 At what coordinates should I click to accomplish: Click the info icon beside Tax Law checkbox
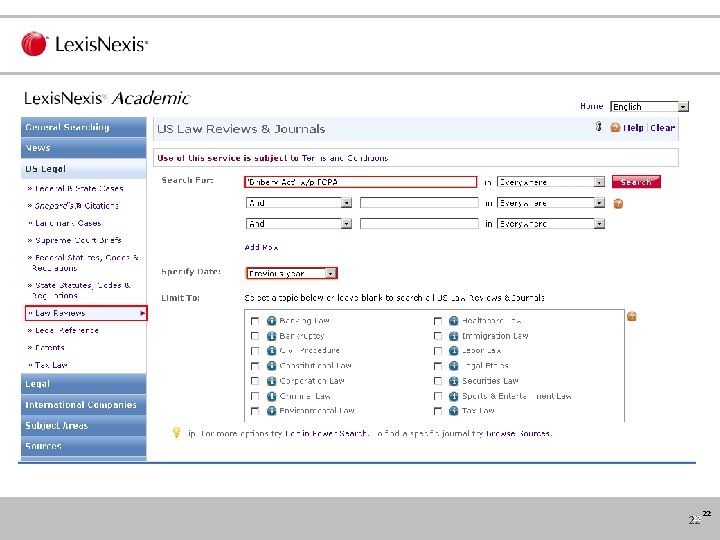coord(454,411)
